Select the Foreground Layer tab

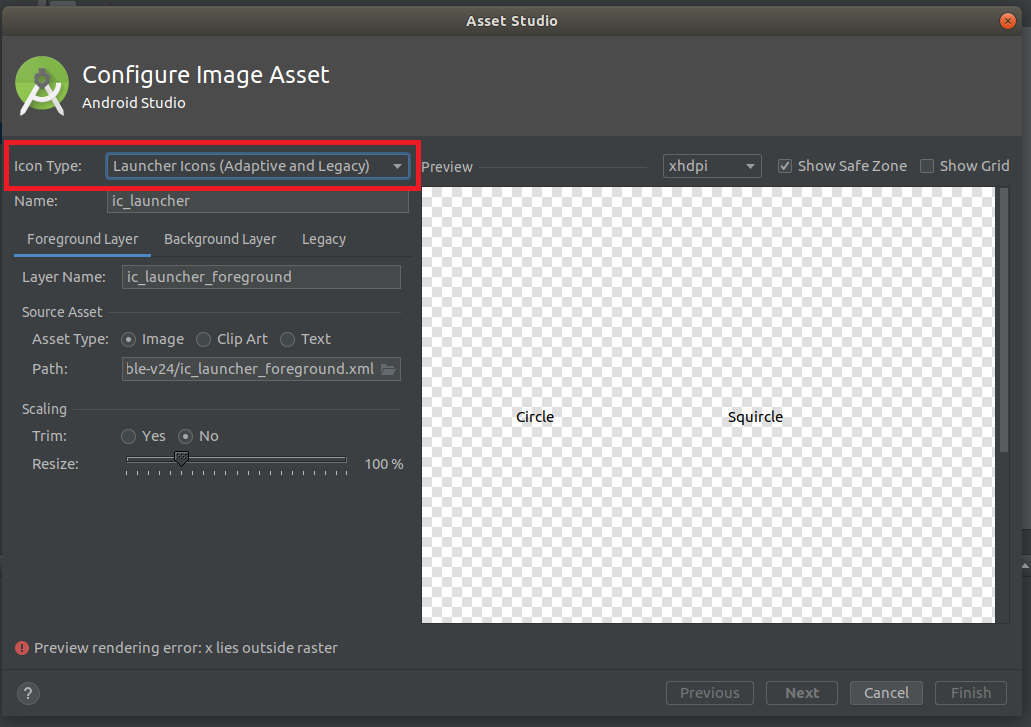[82, 239]
